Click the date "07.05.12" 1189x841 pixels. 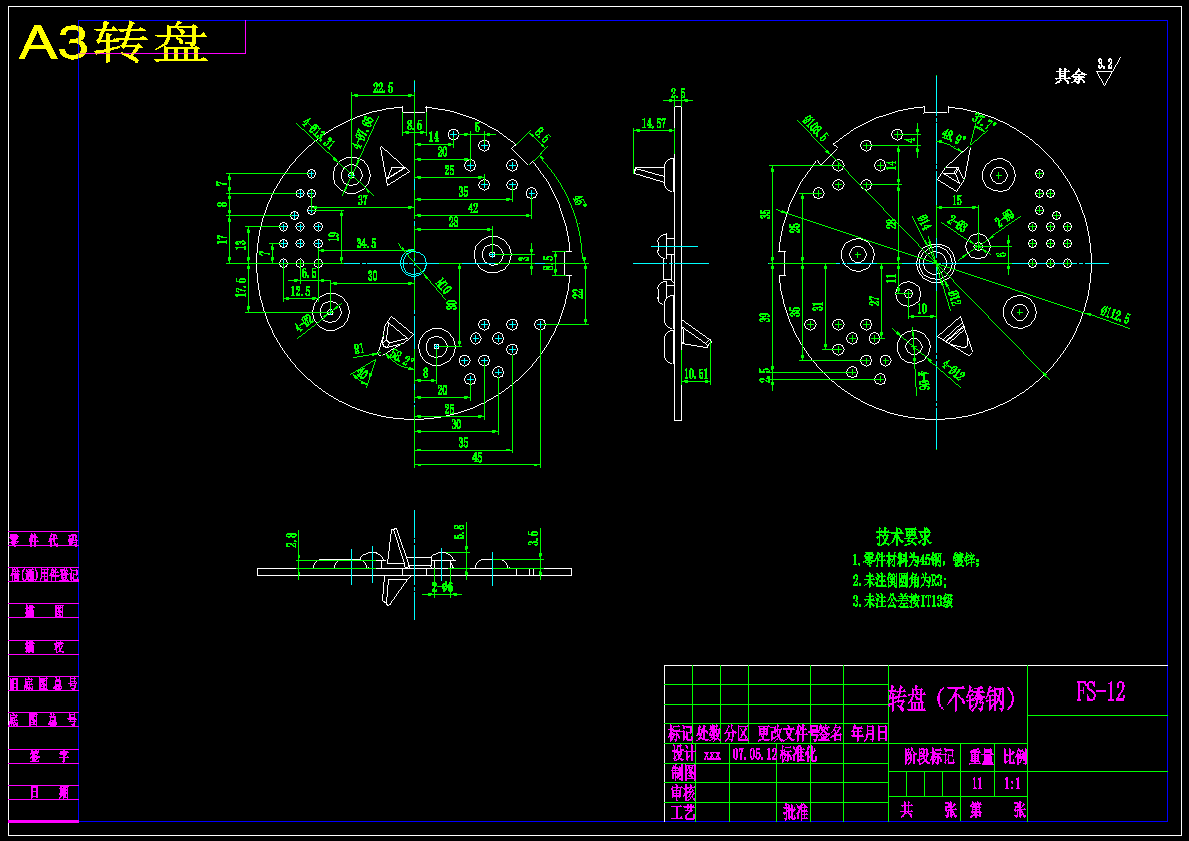[755, 755]
